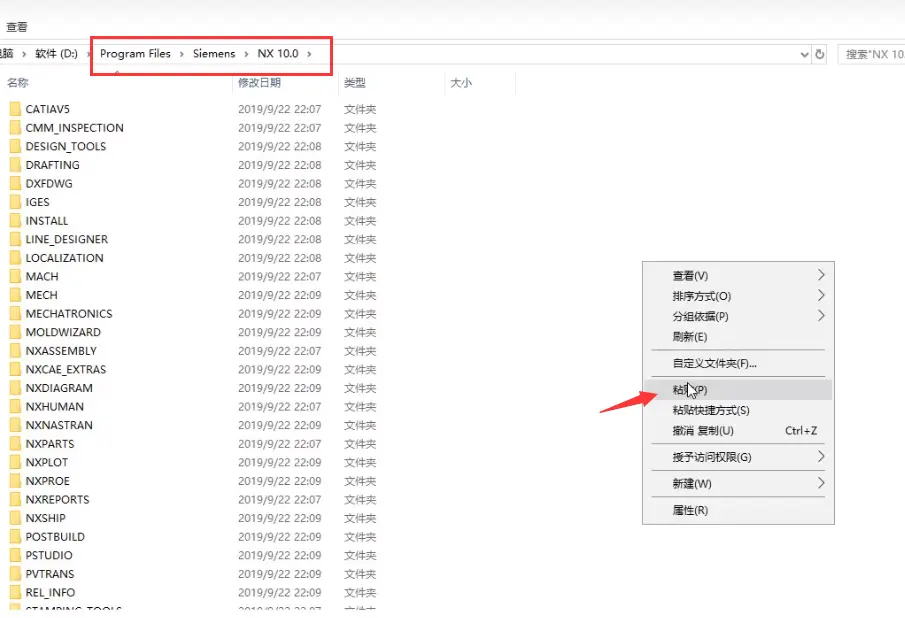
Task: Expand the chevron after Siemens breadcrumb
Action: tap(246, 54)
